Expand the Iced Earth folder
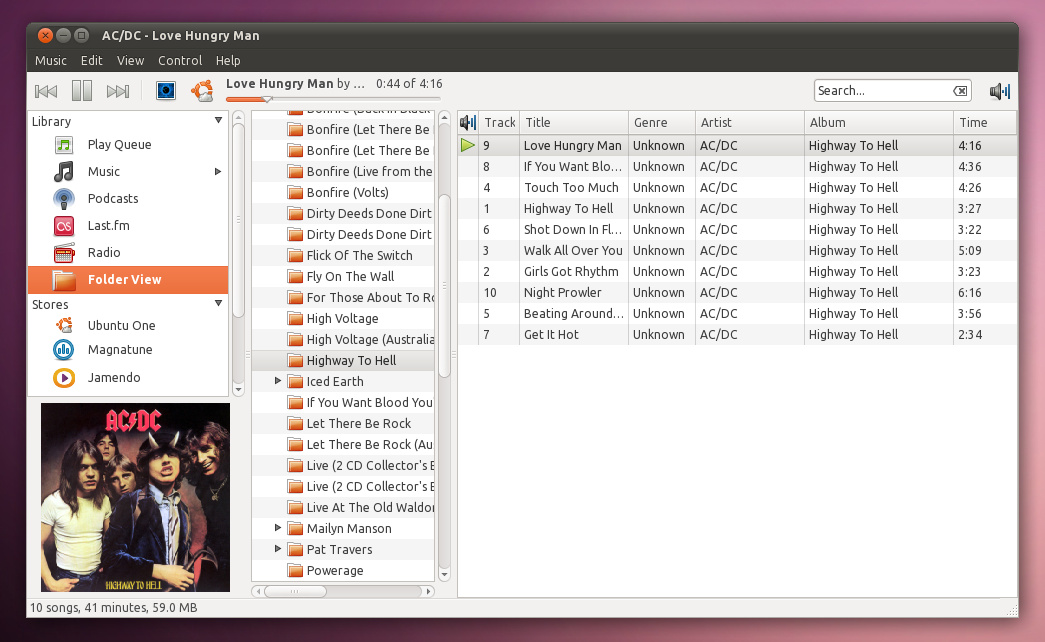Image resolution: width=1045 pixels, height=642 pixels. click(x=278, y=381)
